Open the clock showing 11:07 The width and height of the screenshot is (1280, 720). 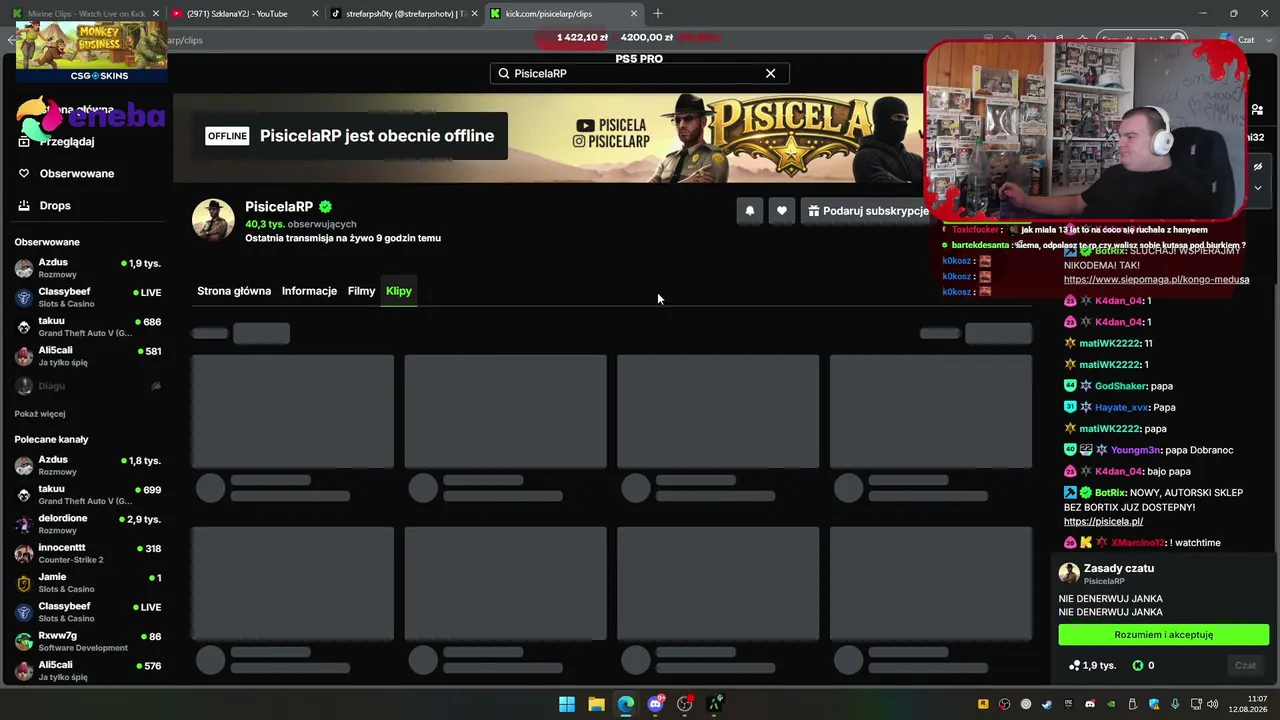(1248, 704)
